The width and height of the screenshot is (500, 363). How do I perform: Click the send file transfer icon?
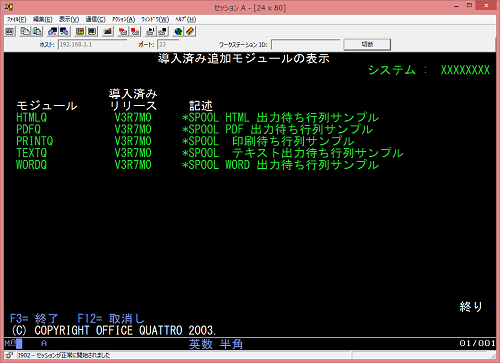[x=53, y=31]
